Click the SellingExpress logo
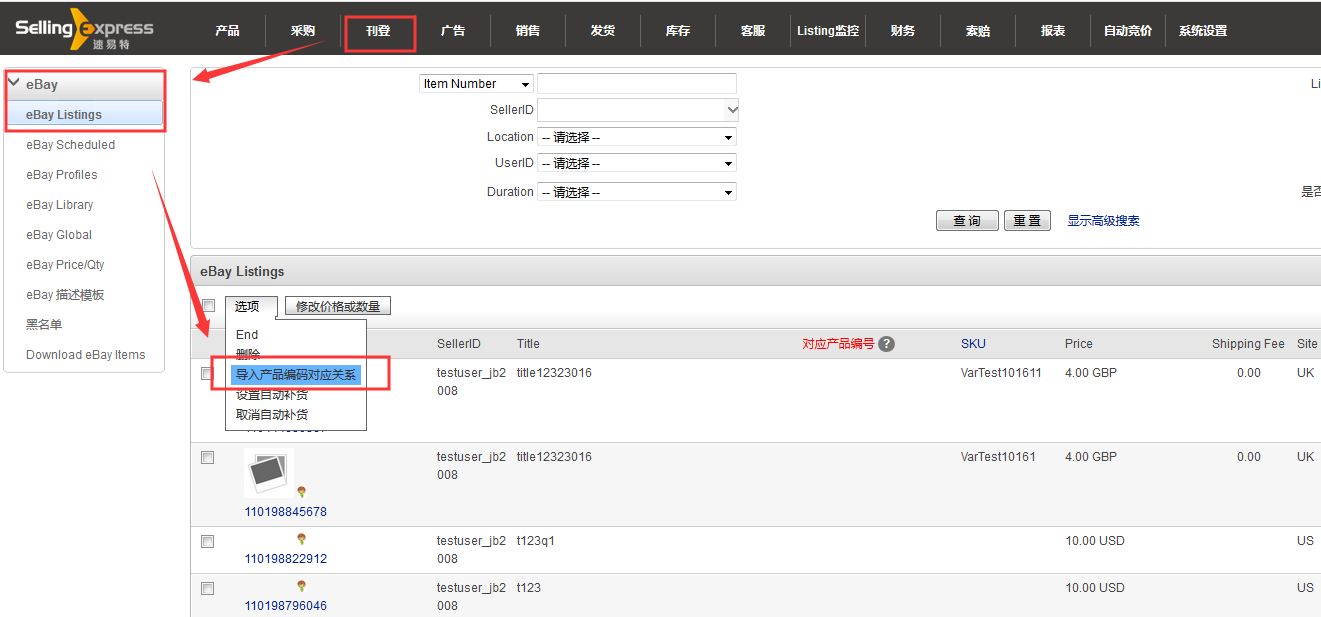The width and height of the screenshot is (1321, 617). pos(85,29)
